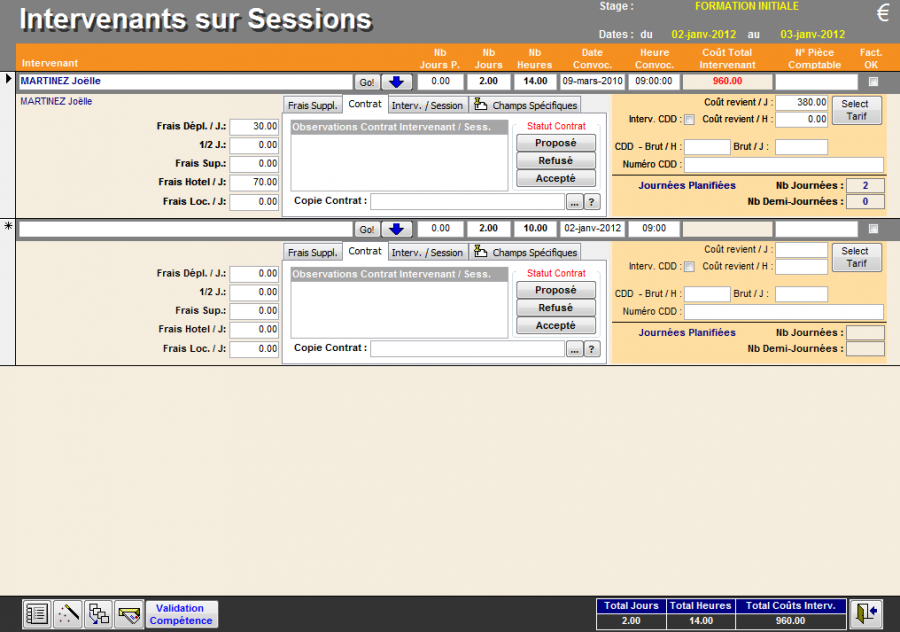Screen dimensions: 900x632
Task: Click the cascading windows icon in bottom toolbar
Action: (98, 614)
